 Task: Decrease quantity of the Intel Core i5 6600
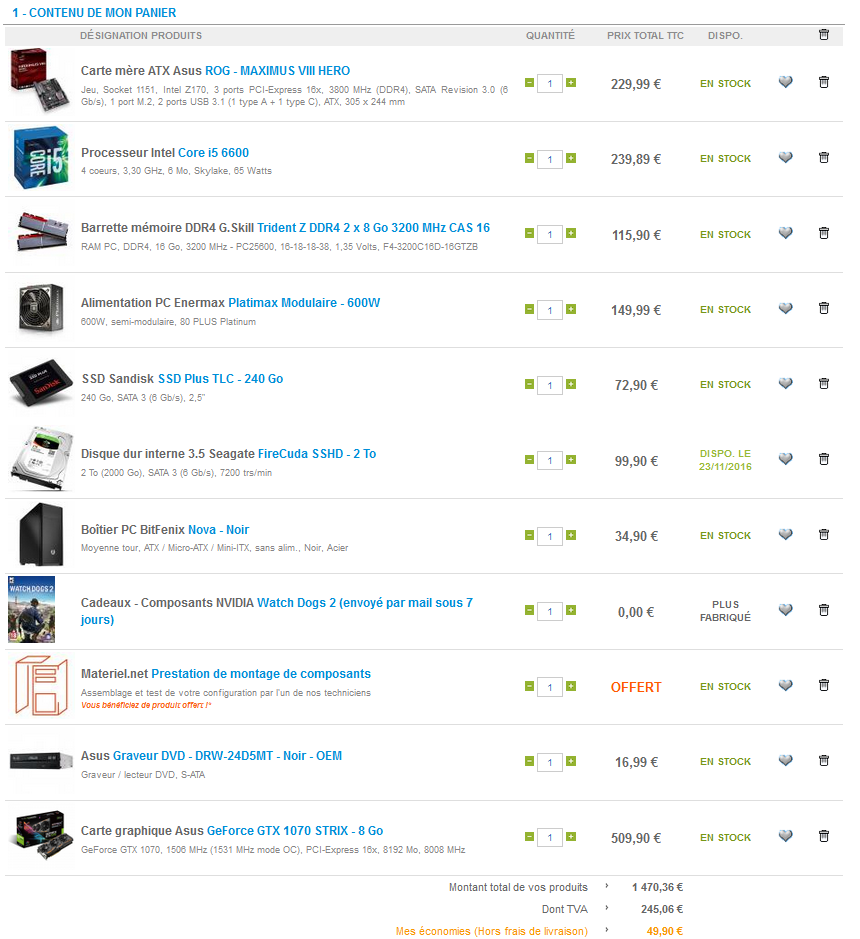coord(529,158)
